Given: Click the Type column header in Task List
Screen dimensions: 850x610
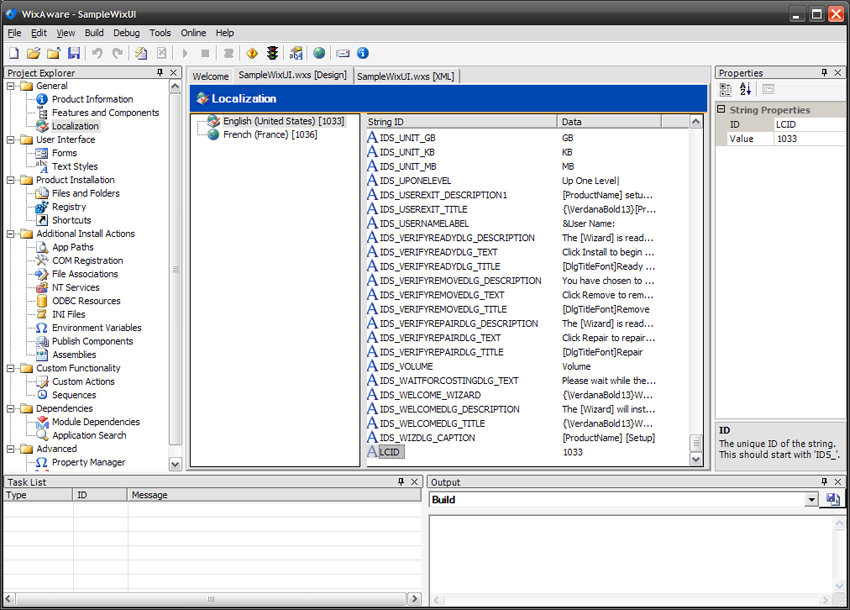Looking at the screenshot, I should tap(38, 495).
